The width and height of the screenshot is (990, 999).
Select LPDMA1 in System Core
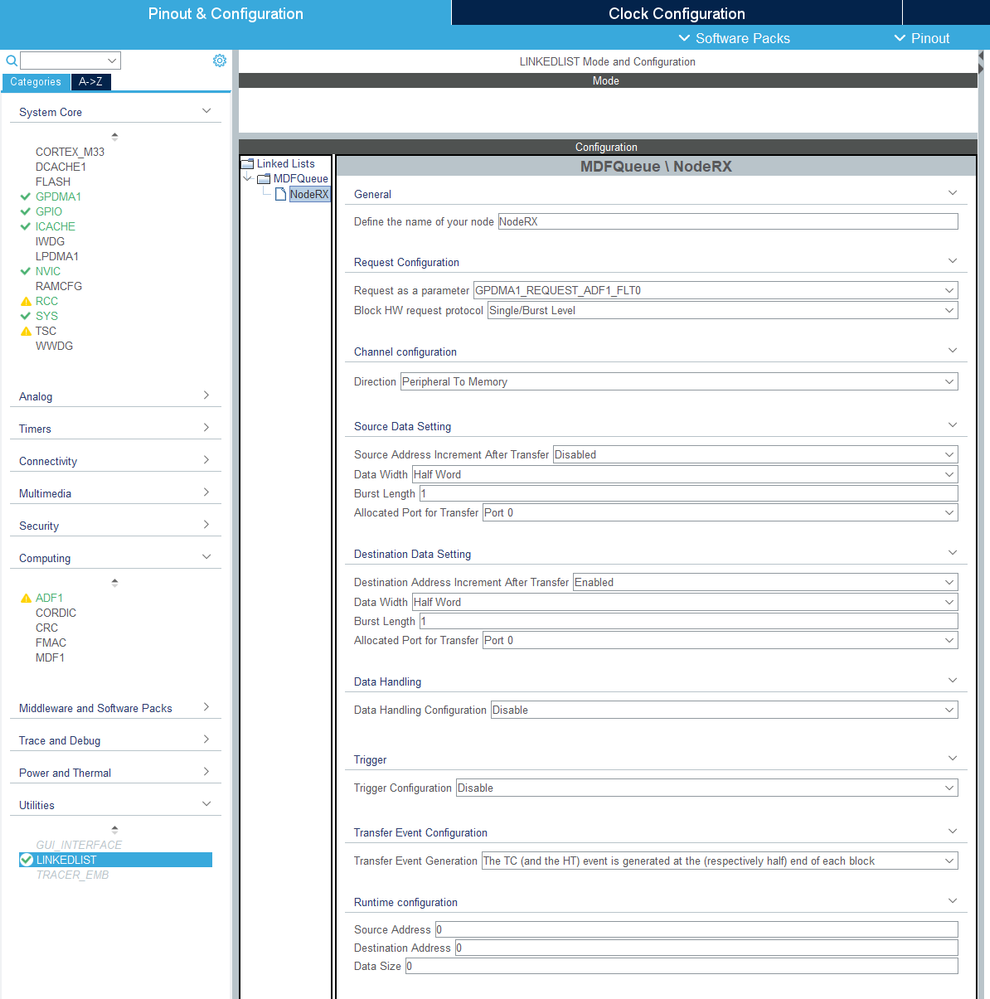coord(57,256)
